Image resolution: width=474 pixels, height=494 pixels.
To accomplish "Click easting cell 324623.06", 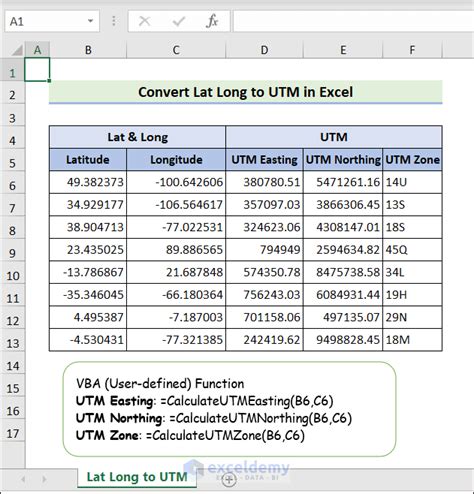I will [x=264, y=227].
